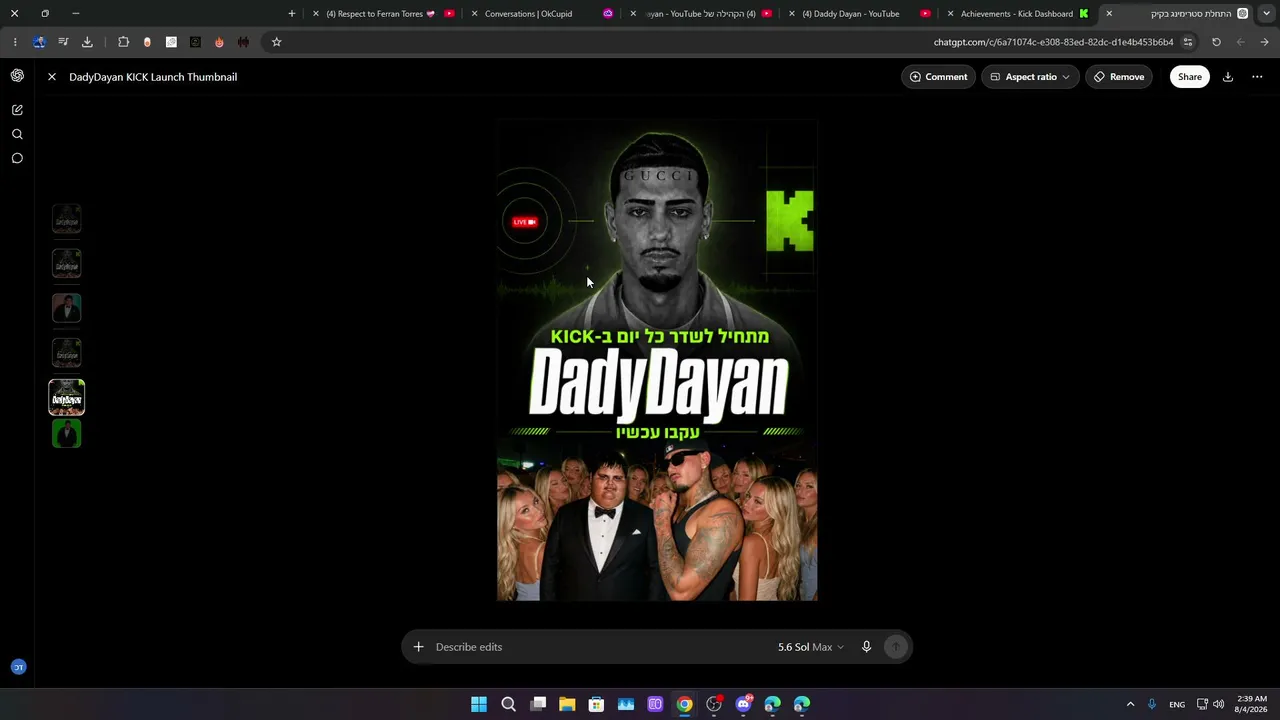Go forward with the browser forward arrow
1280x720 pixels.
1240,42
